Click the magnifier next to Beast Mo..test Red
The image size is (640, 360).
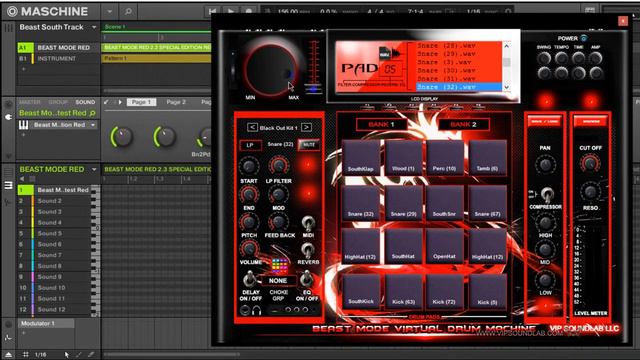click(x=93, y=113)
